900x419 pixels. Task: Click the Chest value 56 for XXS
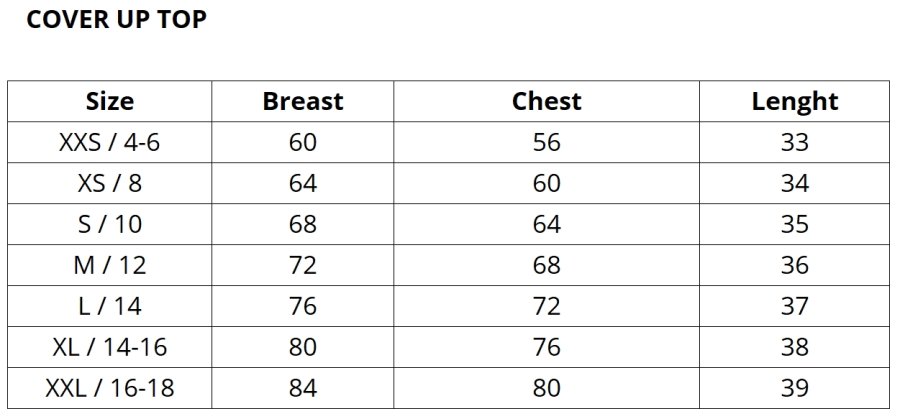click(546, 142)
